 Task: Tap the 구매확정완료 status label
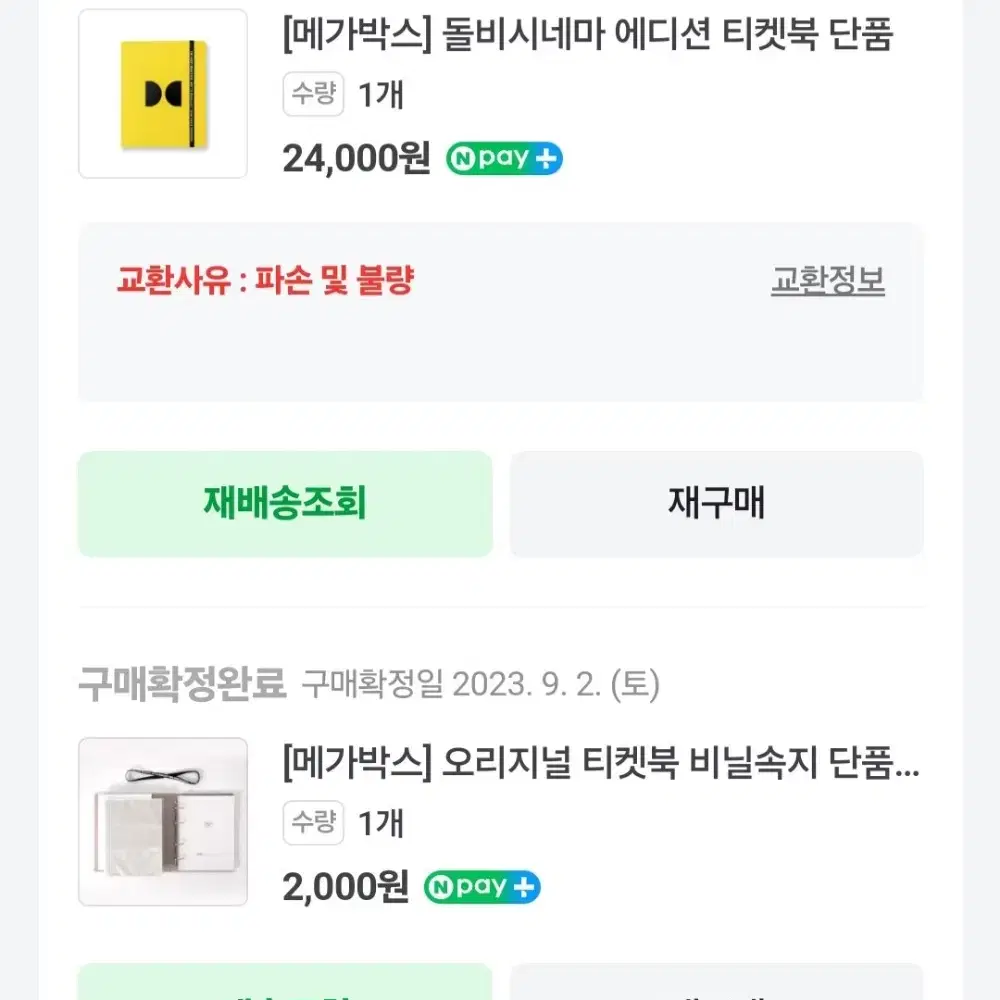pos(182,684)
